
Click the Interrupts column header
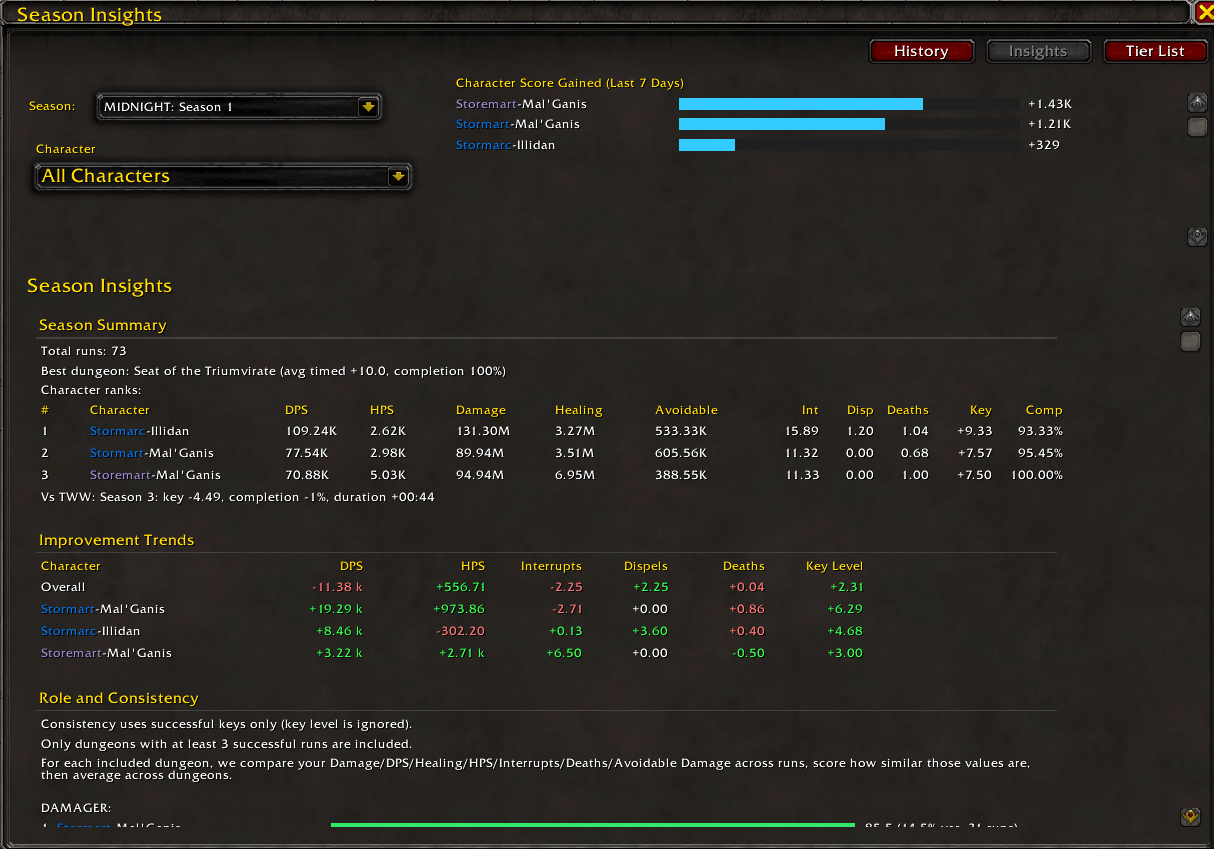551,566
